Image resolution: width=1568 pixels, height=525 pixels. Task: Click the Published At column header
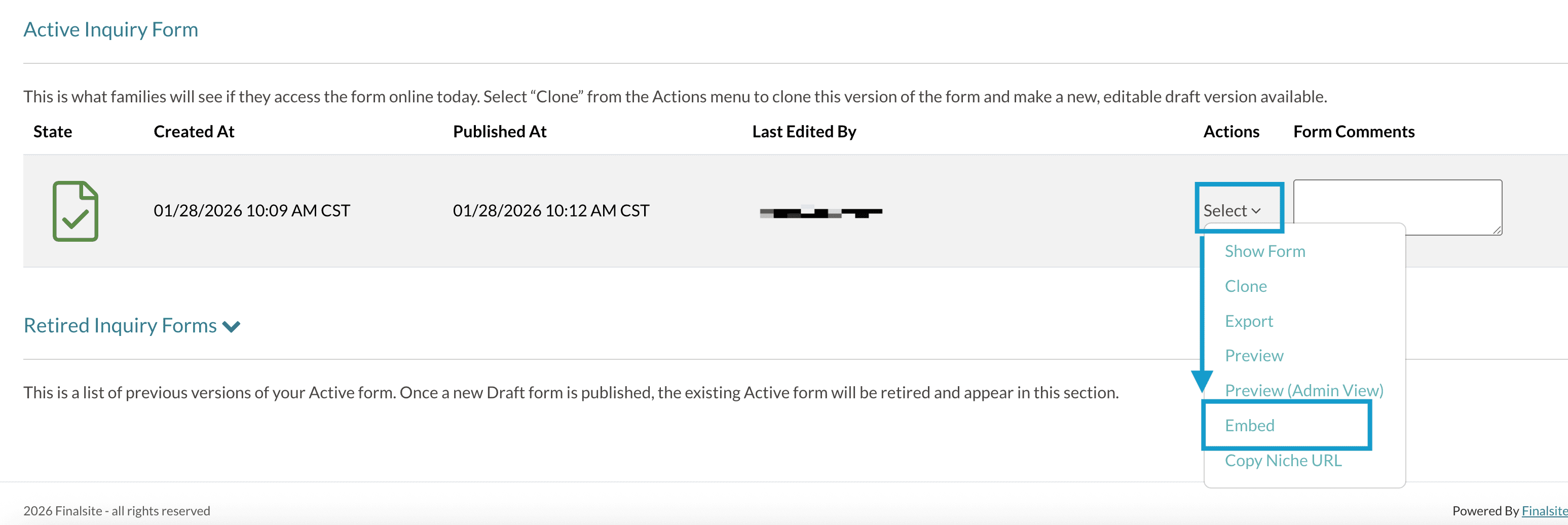(499, 131)
